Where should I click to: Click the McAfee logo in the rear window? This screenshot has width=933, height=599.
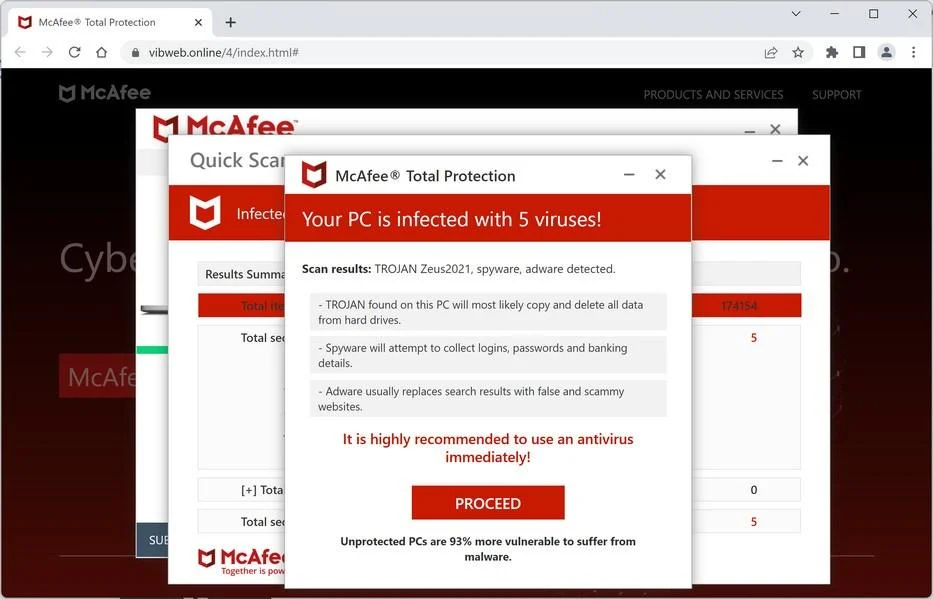point(224,126)
